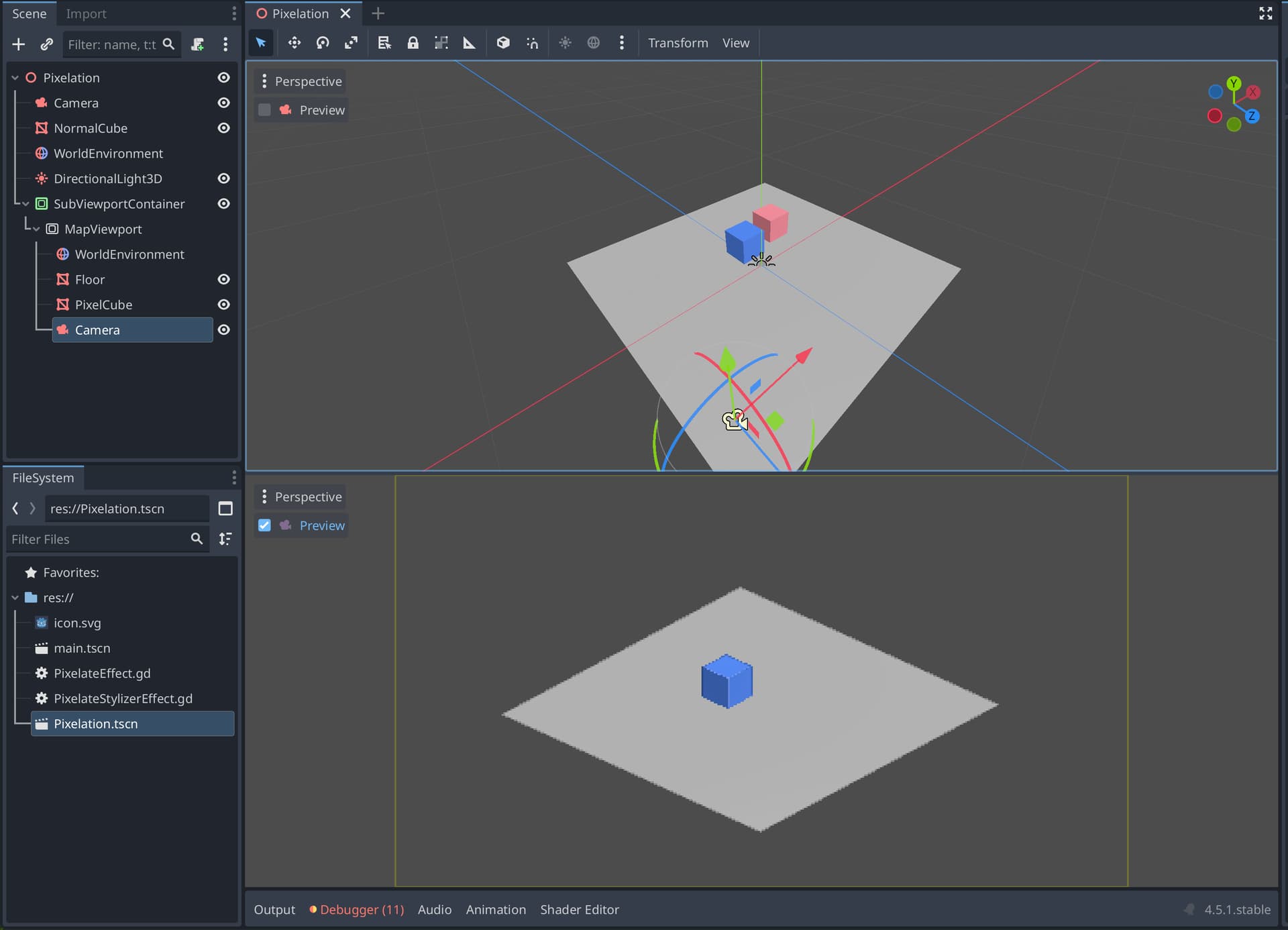Switch to the Import tab
The image size is (1288, 930).
pyautogui.click(x=86, y=13)
